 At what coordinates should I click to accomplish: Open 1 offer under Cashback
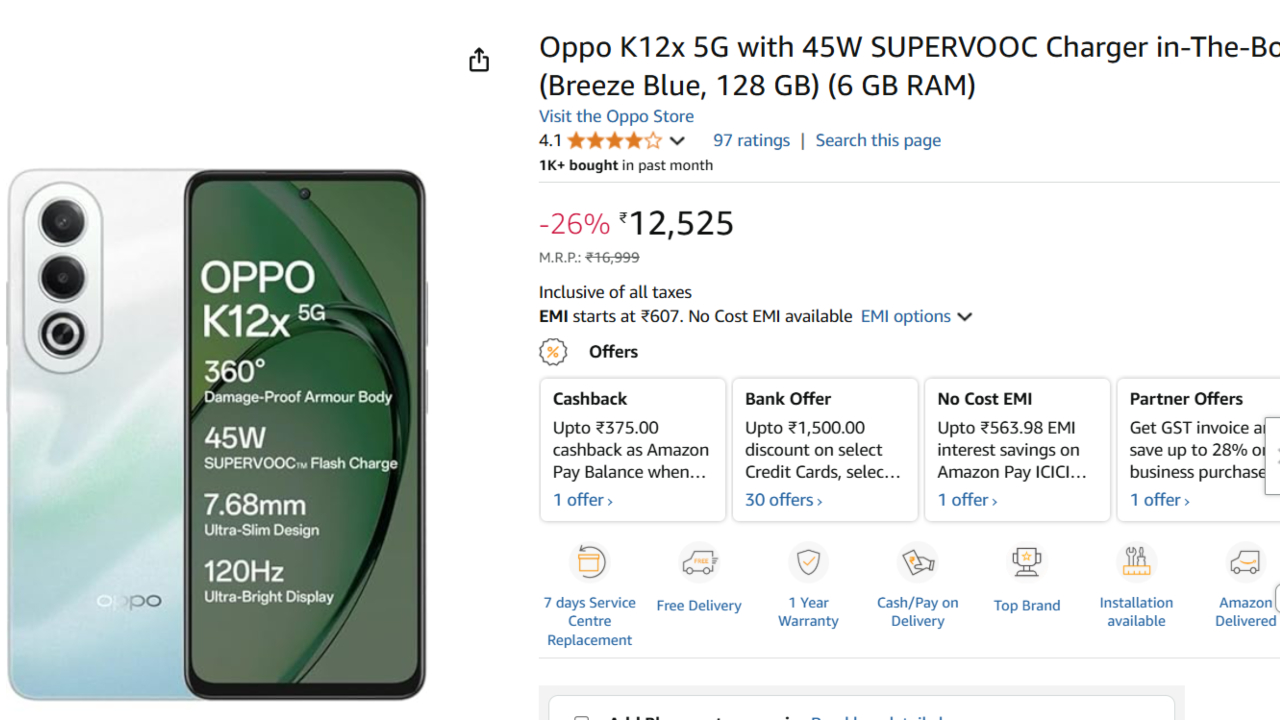coord(583,500)
